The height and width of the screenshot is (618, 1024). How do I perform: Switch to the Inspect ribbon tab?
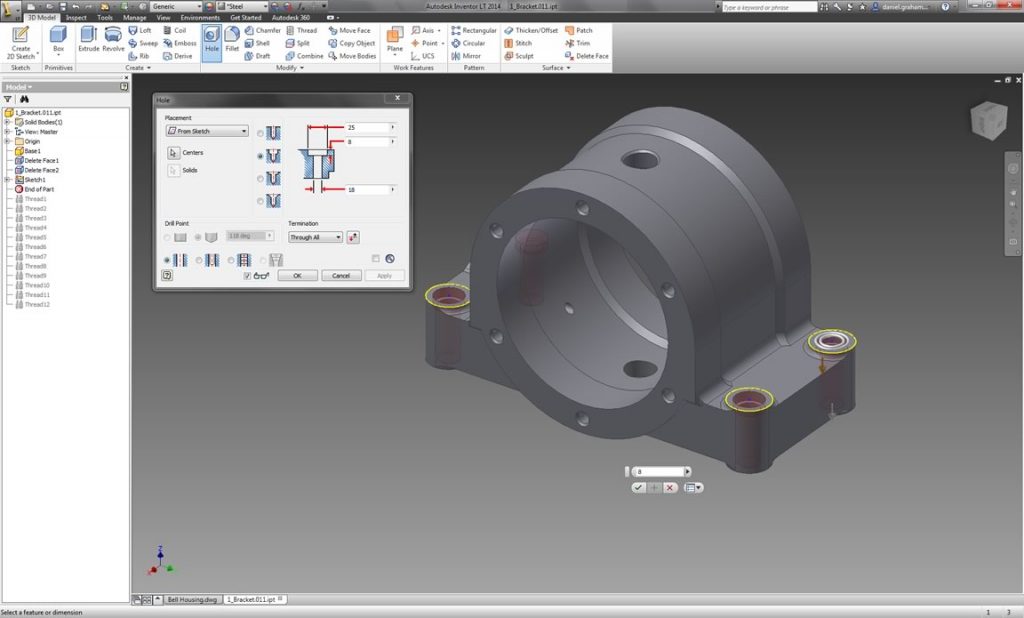76,17
